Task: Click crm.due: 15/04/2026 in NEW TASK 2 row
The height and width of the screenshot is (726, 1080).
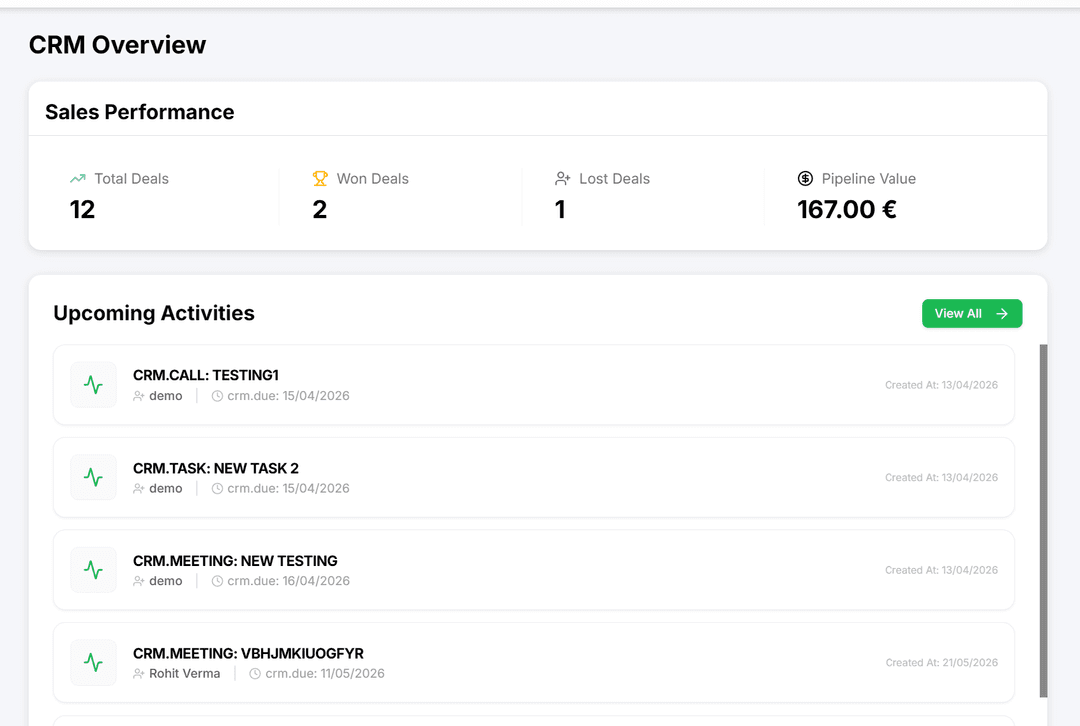Action: pos(289,488)
